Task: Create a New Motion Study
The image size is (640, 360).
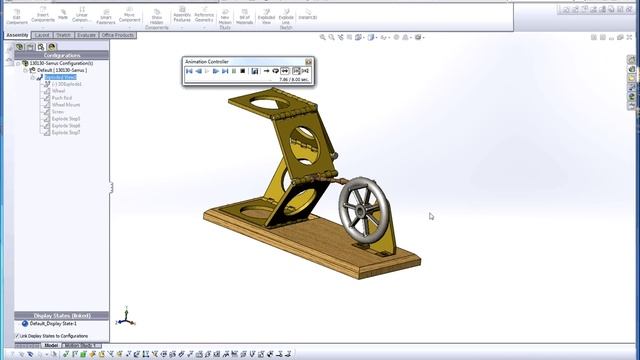Action: tap(225, 19)
